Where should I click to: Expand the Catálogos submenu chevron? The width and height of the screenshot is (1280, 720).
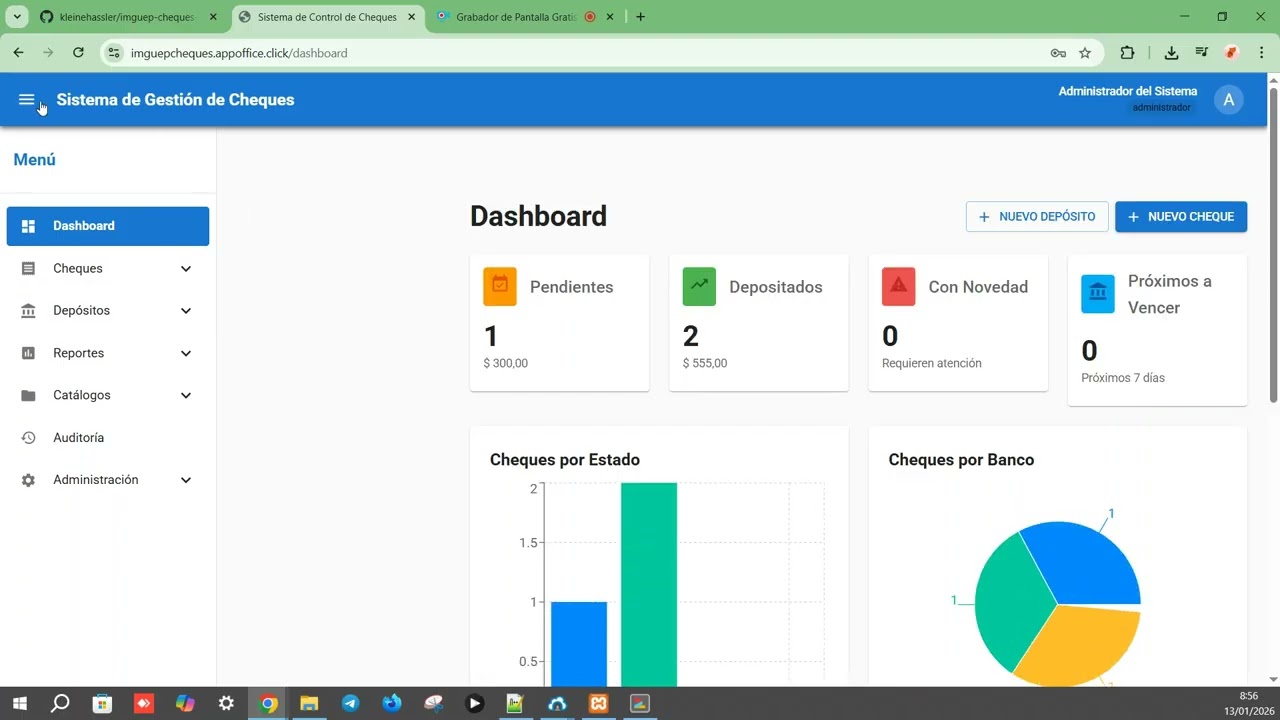point(186,396)
